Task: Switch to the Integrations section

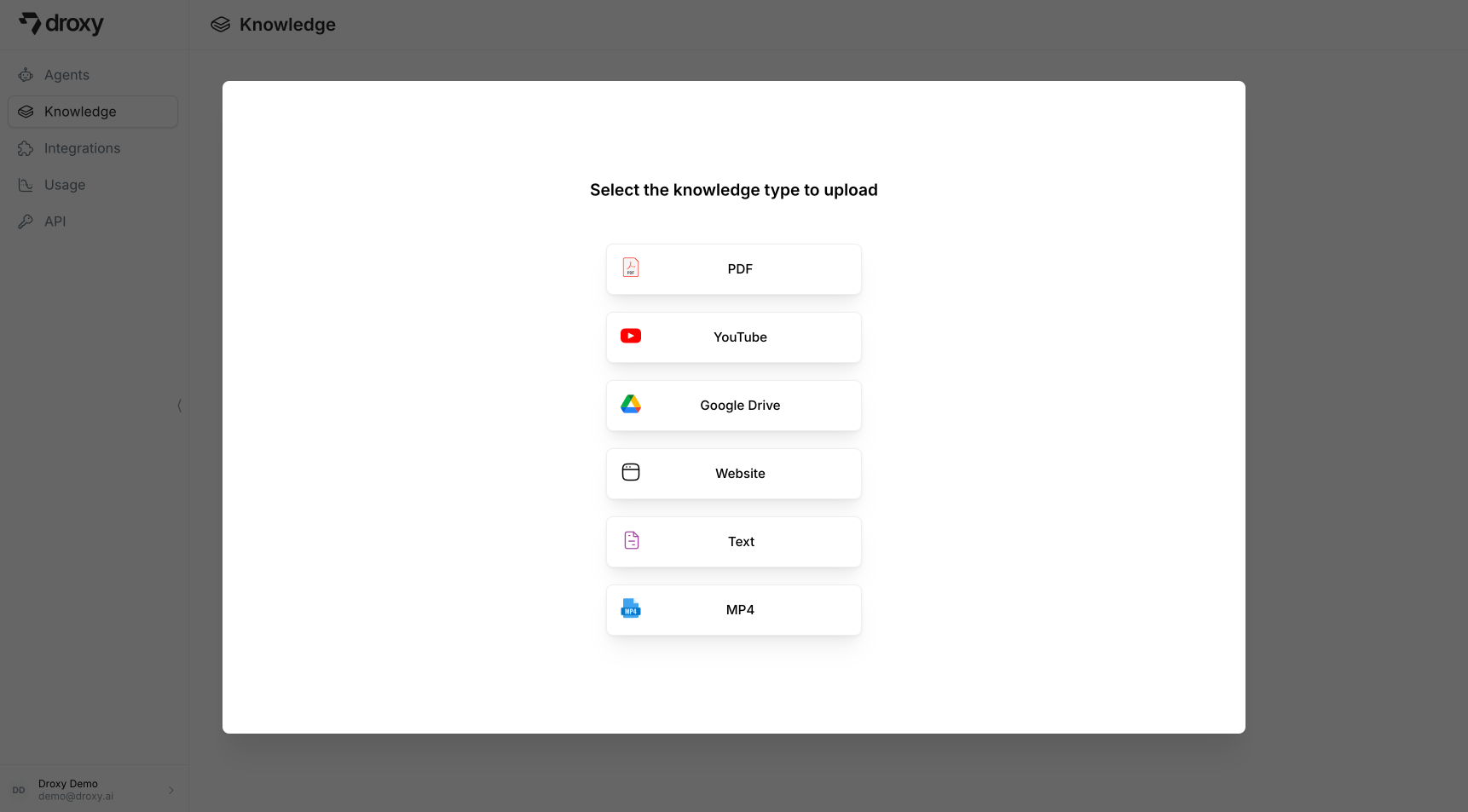Action: pyautogui.click(x=83, y=148)
